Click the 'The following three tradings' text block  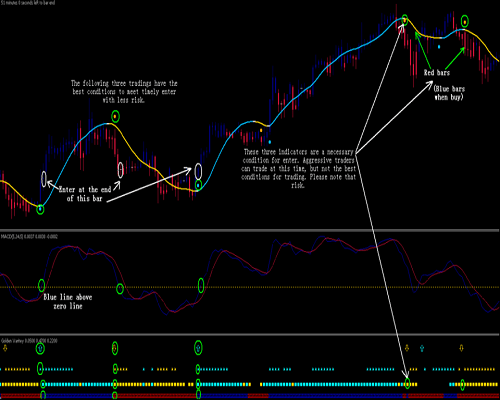point(124,91)
